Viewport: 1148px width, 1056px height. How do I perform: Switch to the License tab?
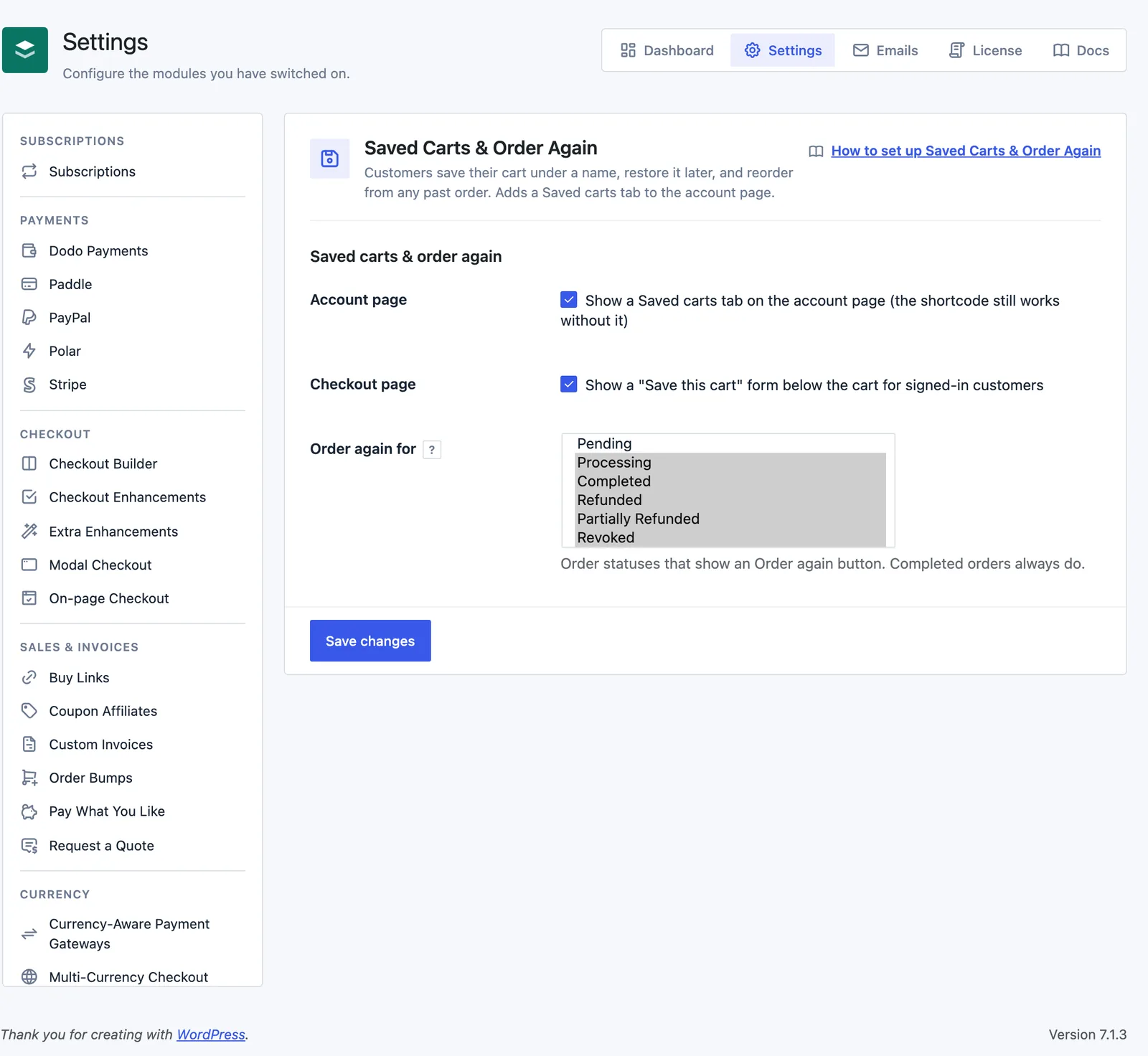pos(985,50)
